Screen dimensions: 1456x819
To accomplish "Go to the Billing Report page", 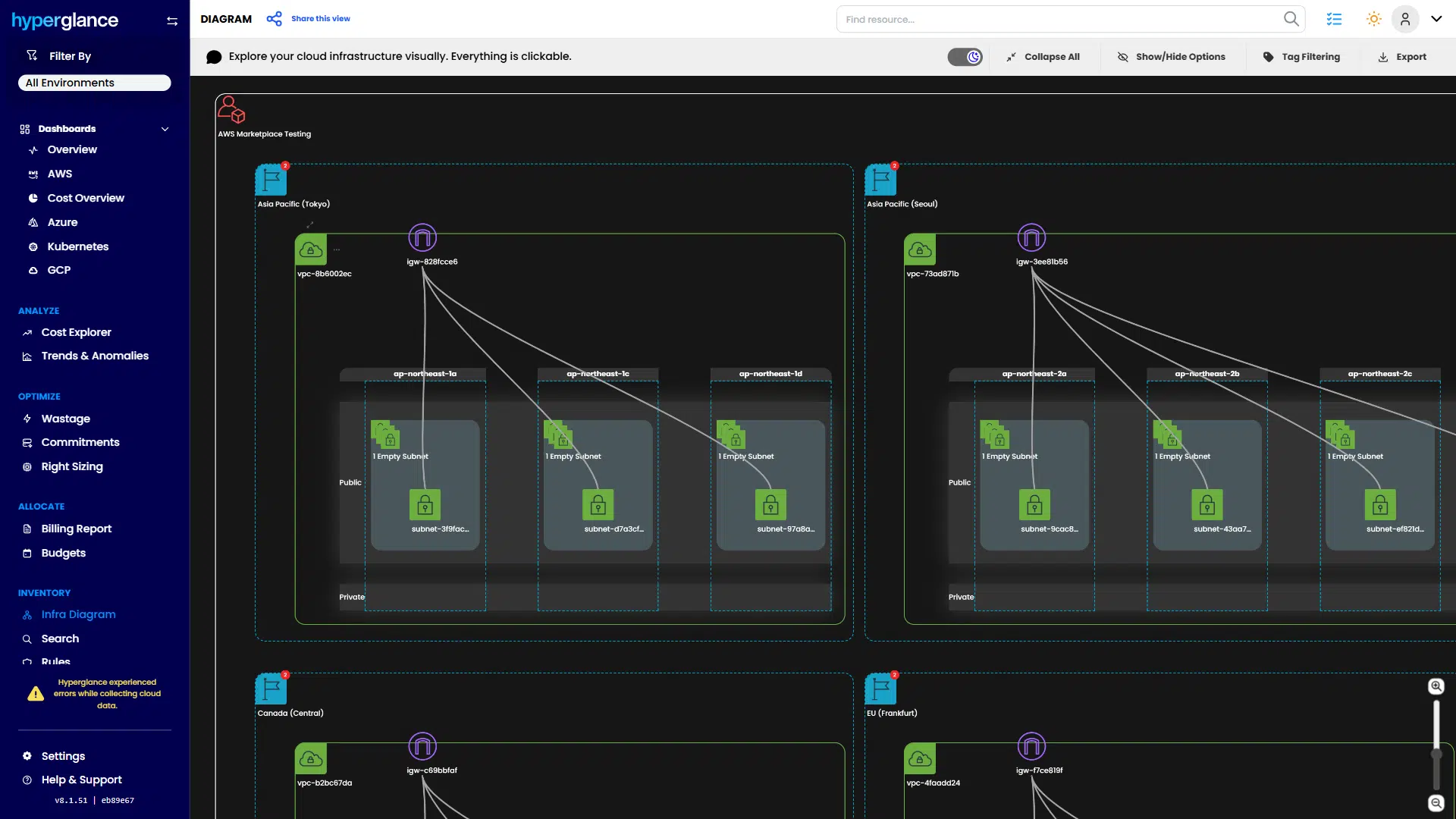I will click(76, 529).
